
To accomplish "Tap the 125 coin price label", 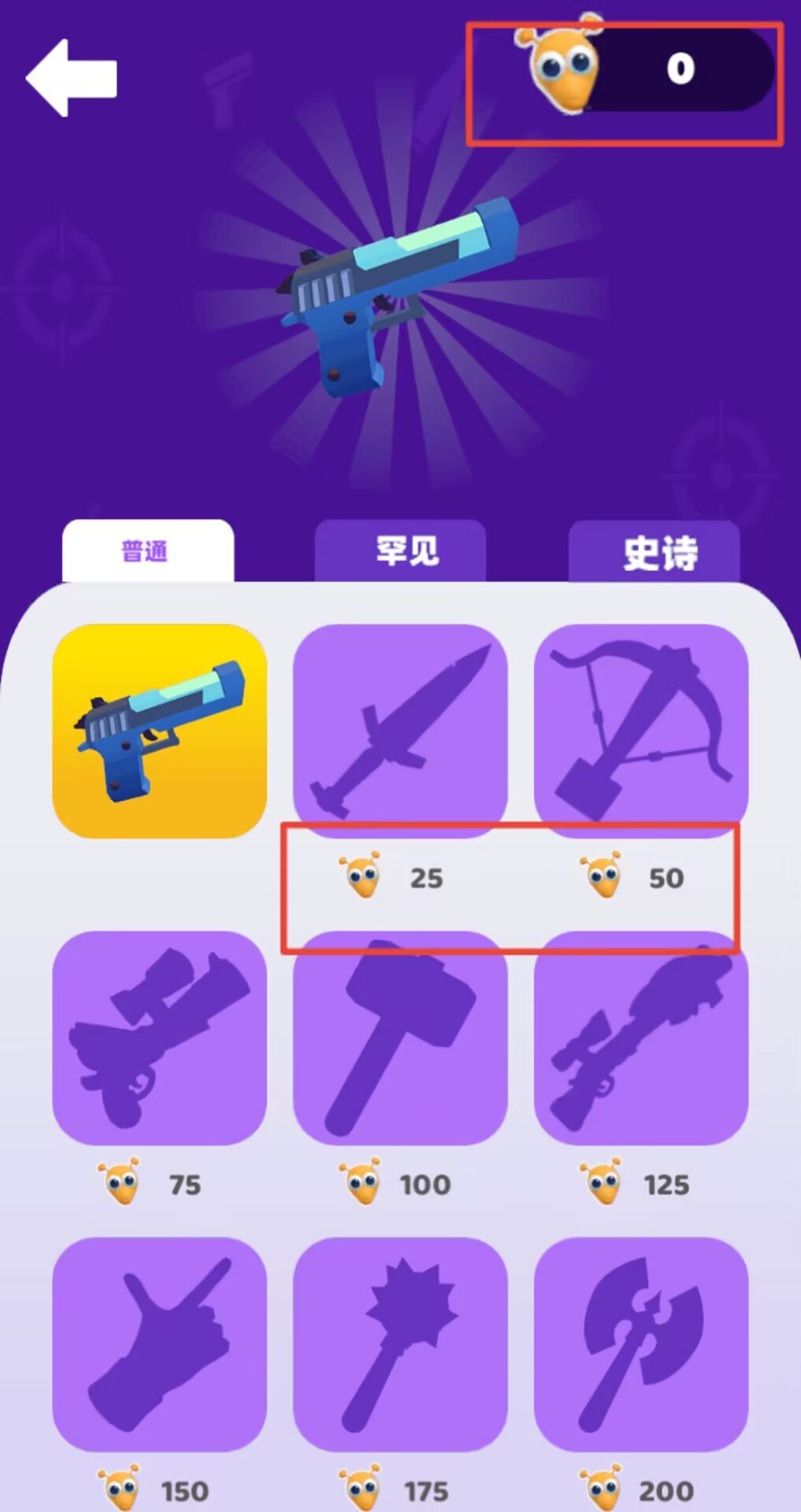I will (x=666, y=1184).
